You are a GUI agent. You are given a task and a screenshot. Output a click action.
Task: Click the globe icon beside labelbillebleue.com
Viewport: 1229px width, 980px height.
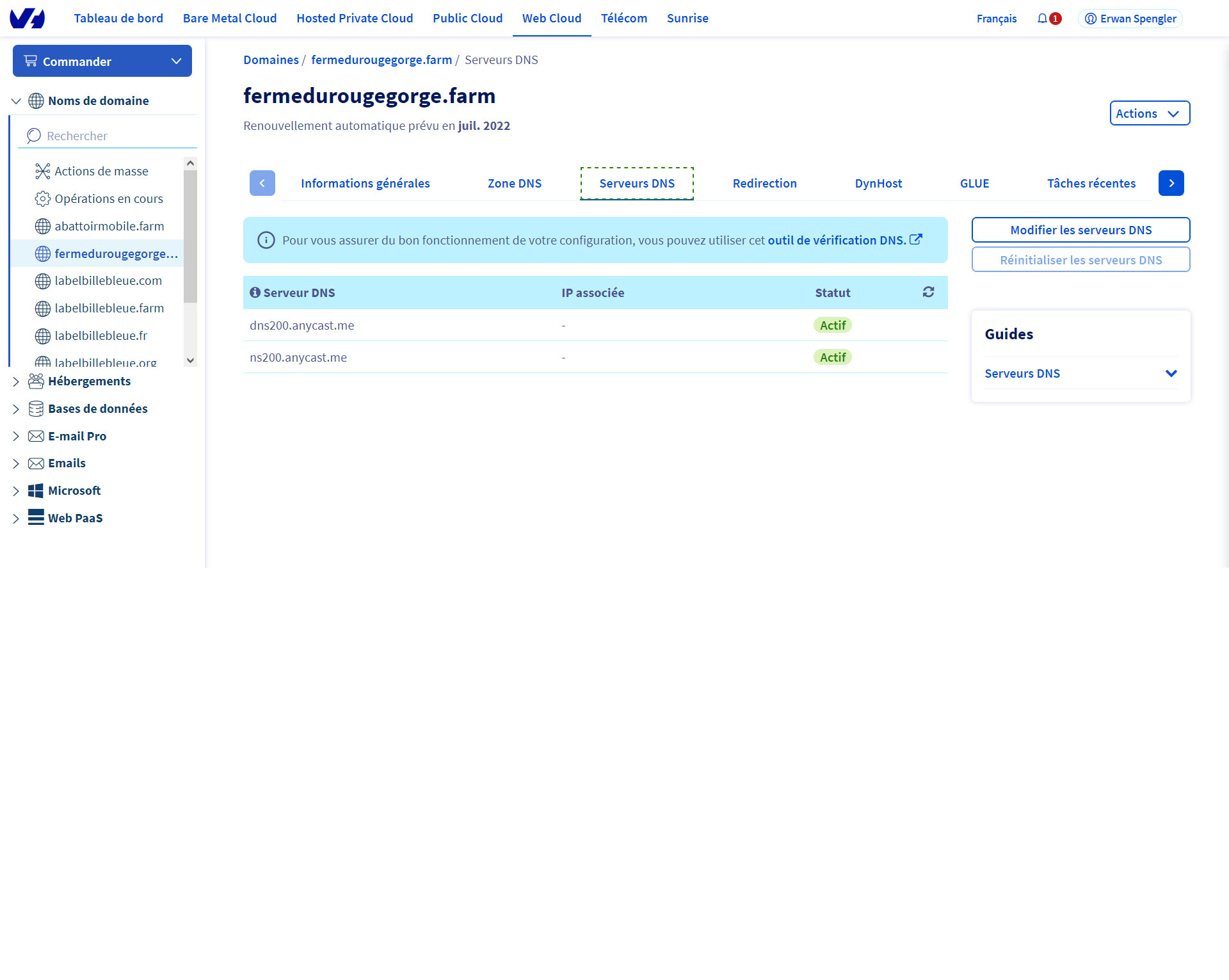[x=43, y=281]
